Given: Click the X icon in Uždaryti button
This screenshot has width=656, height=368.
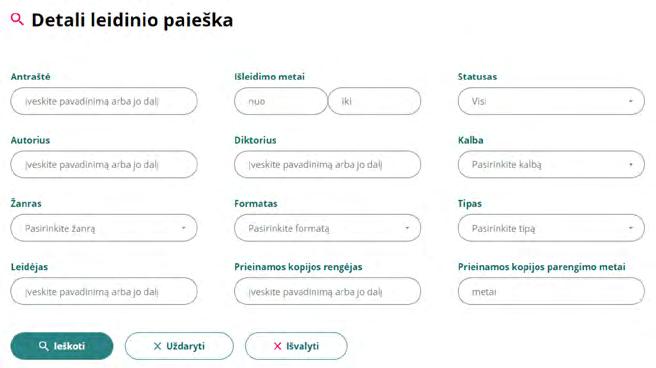Looking at the screenshot, I should 157,346.
